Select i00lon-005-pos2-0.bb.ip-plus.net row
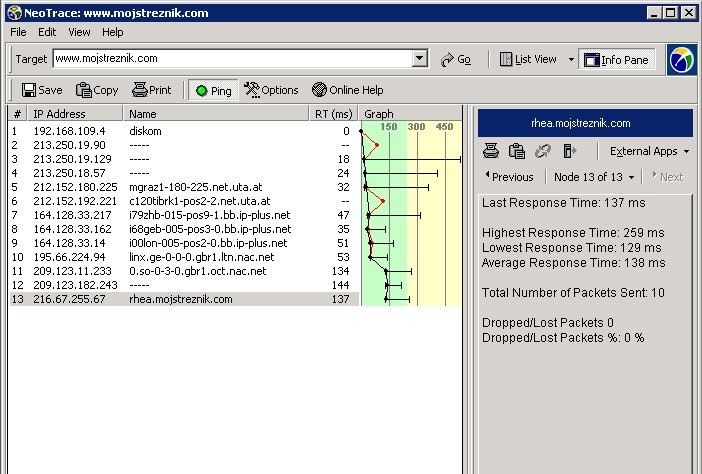The height and width of the screenshot is (474, 702). [x=184, y=243]
